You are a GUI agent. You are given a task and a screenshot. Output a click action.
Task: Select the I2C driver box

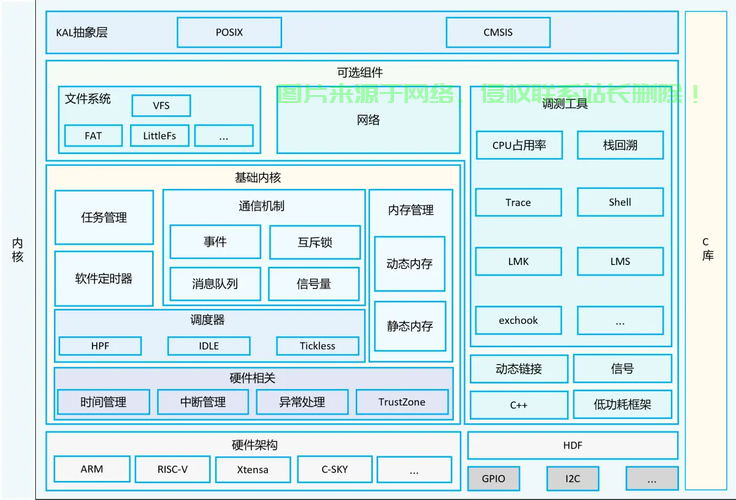pyautogui.click(x=573, y=478)
